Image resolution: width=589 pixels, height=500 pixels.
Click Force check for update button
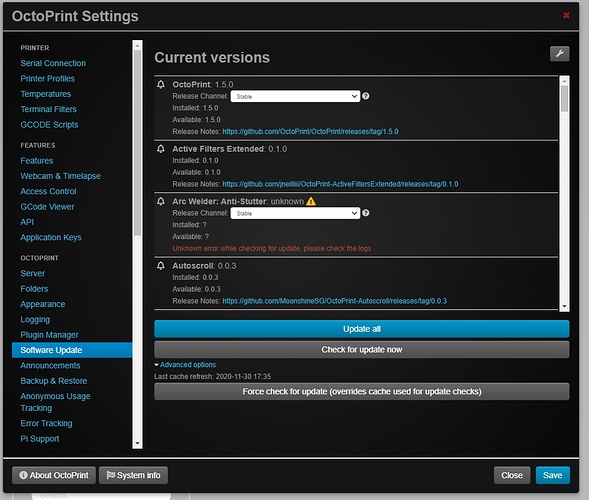pos(362,391)
